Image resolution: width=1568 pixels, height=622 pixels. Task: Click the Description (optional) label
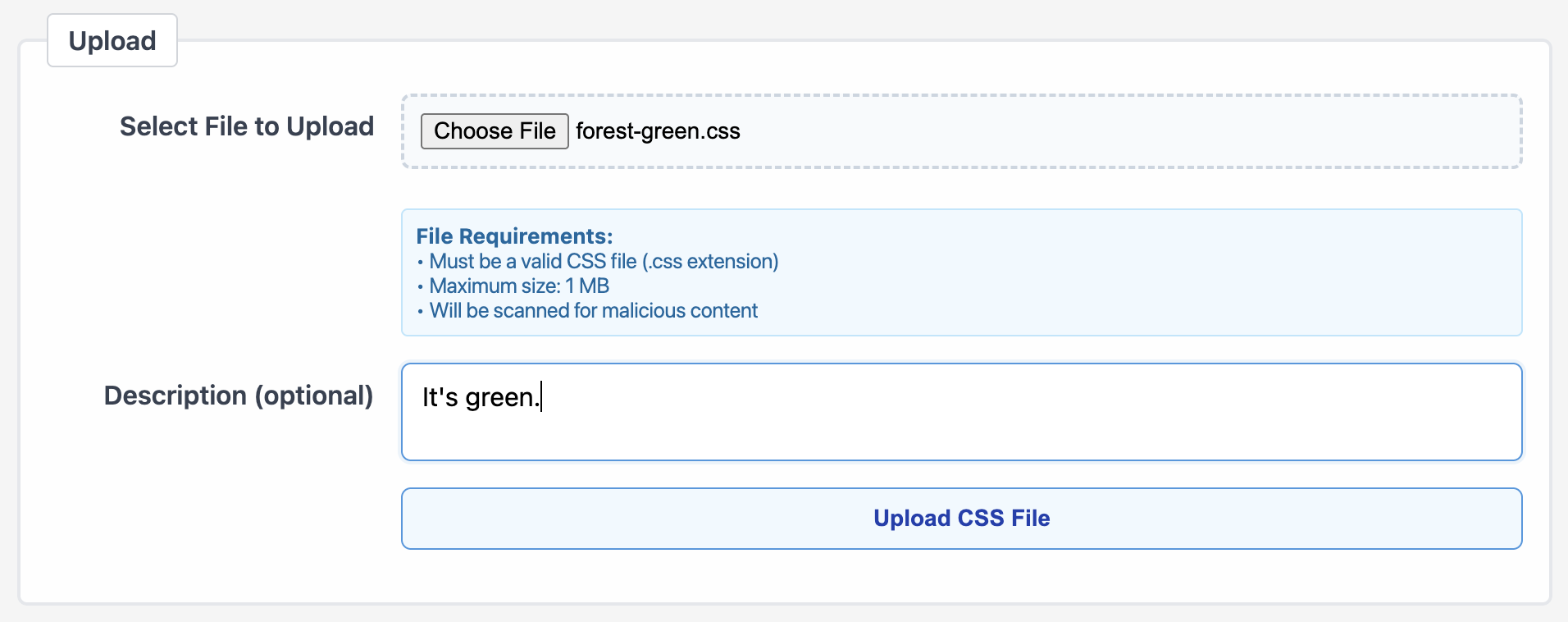(x=239, y=396)
